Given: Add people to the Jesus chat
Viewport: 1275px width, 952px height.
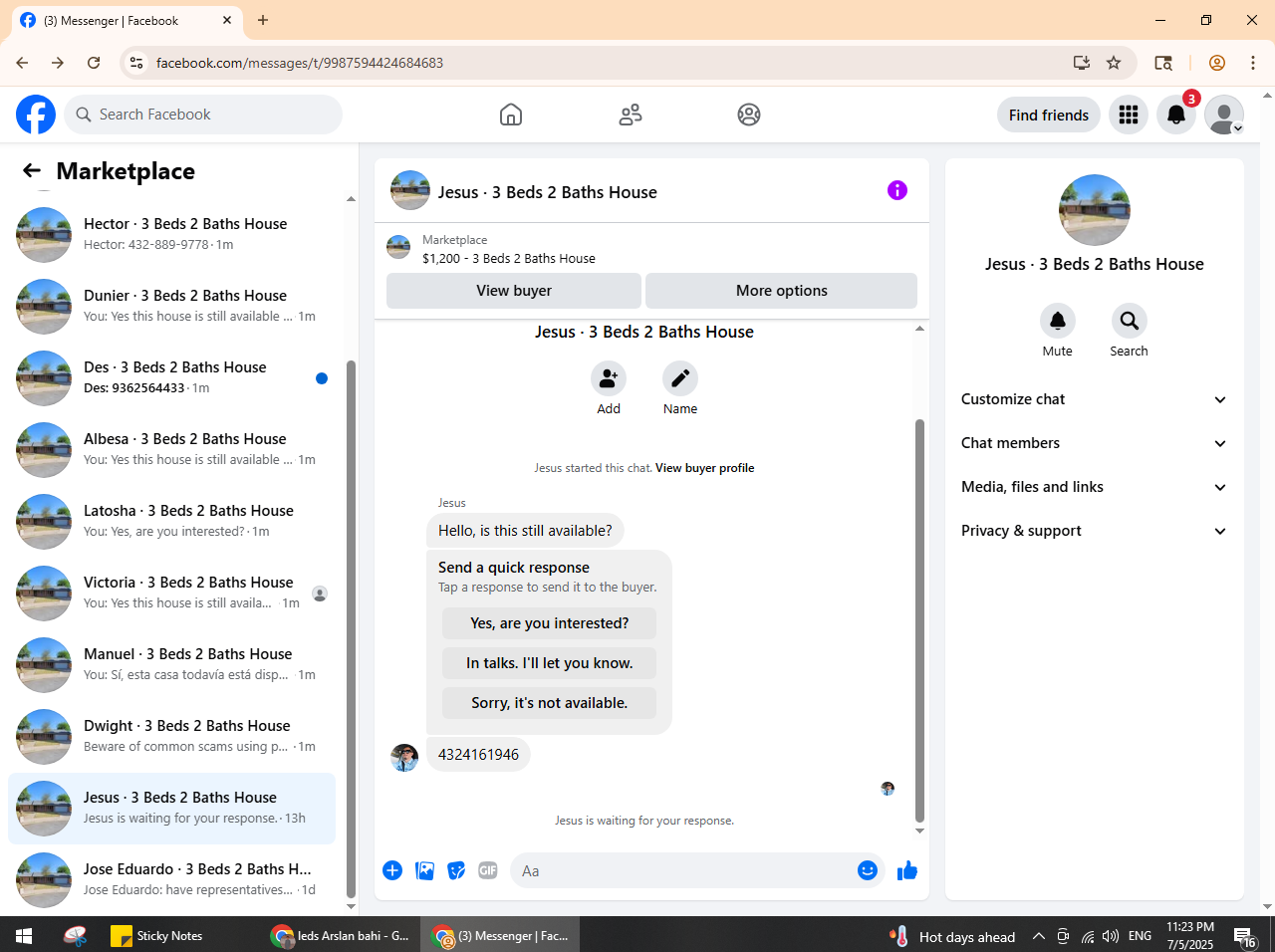Looking at the screenshot, I should 609,378.
